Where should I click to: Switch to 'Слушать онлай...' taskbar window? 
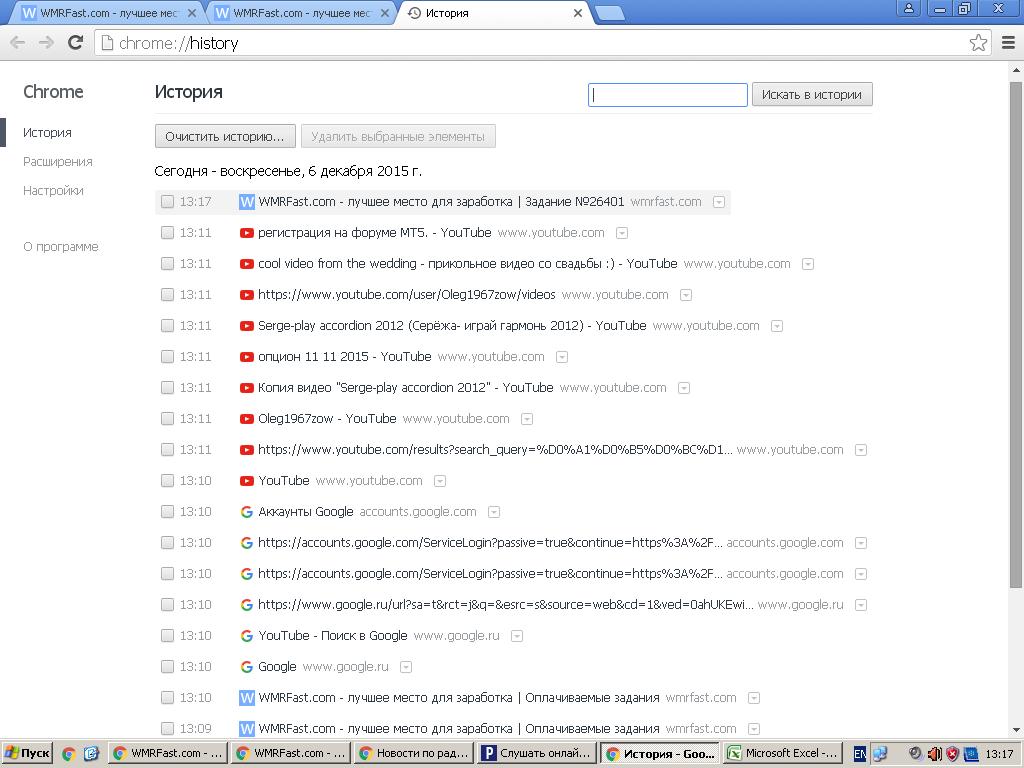tap(537, 754)
